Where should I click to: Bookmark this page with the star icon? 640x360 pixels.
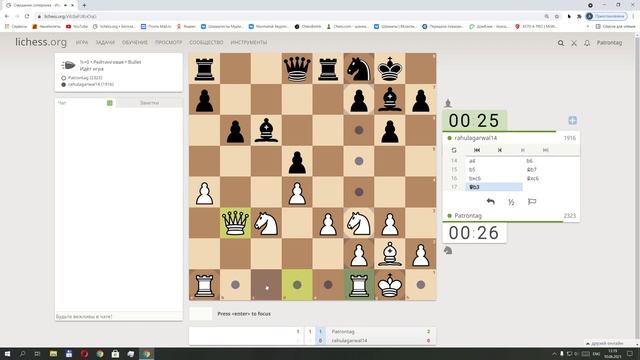pyautogui.click(x=557, y=16)
